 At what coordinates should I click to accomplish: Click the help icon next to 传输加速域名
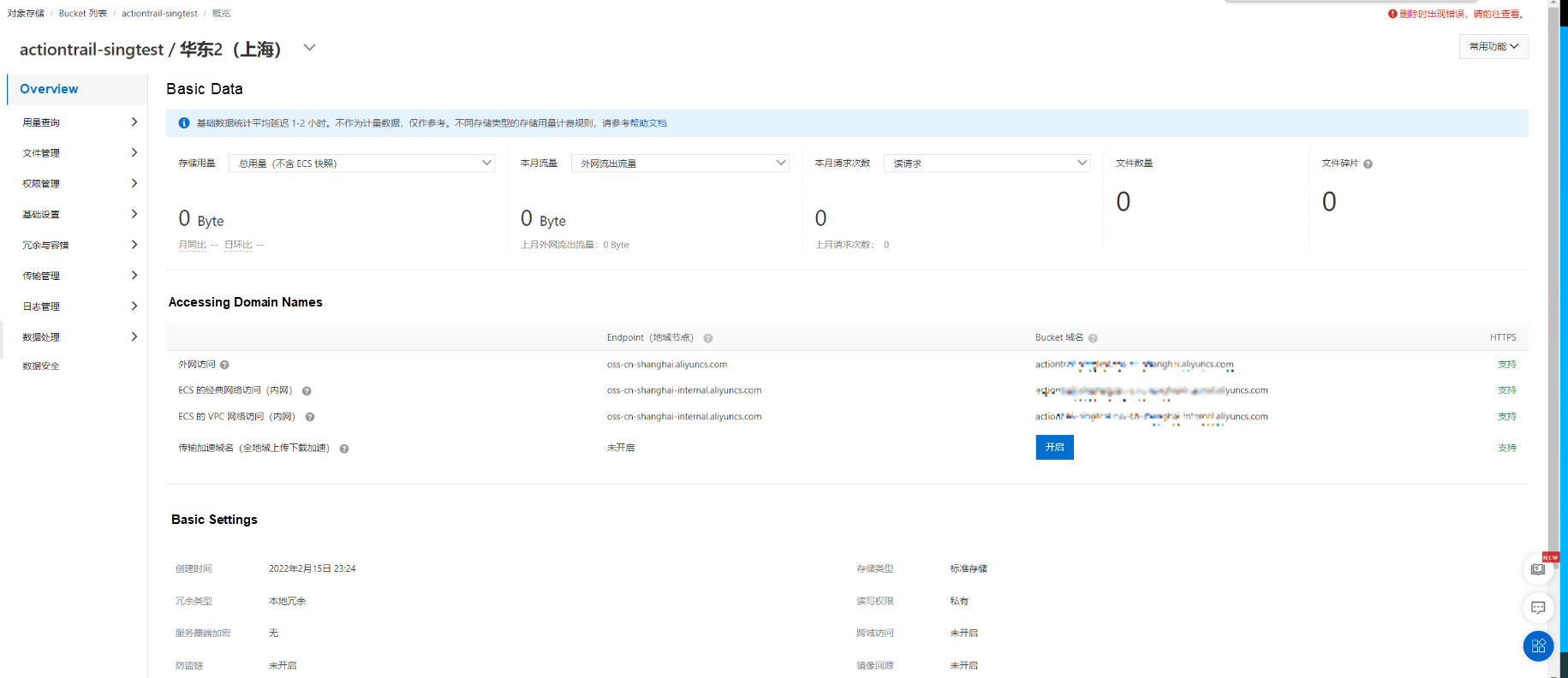[x=344, y=449]
